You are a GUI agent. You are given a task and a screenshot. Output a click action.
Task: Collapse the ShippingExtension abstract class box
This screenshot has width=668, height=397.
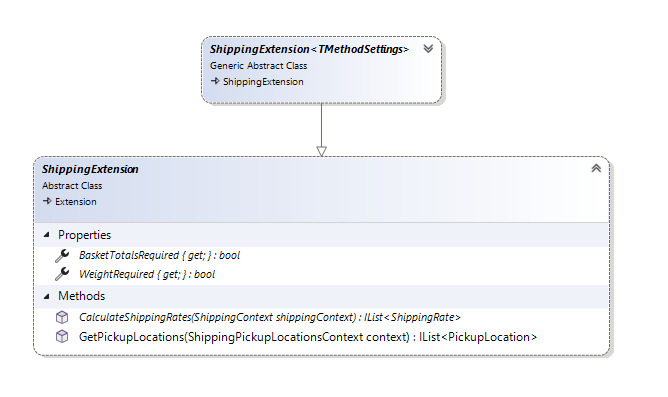(596, 169)
